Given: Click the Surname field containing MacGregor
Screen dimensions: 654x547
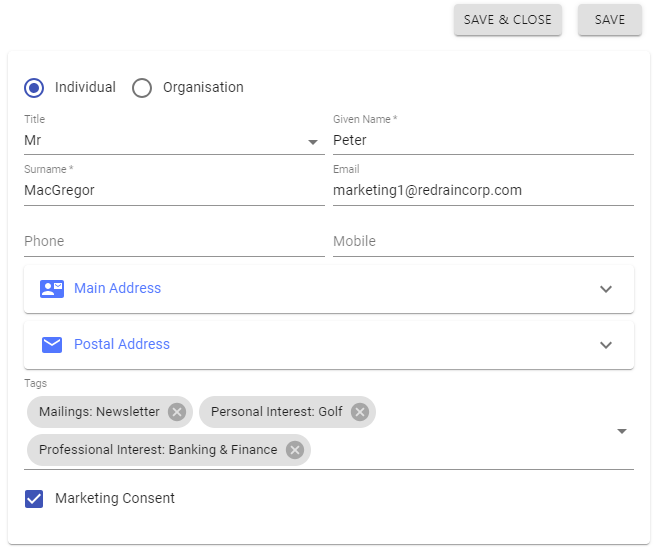Looking at the screenshot, I should 174,190.
